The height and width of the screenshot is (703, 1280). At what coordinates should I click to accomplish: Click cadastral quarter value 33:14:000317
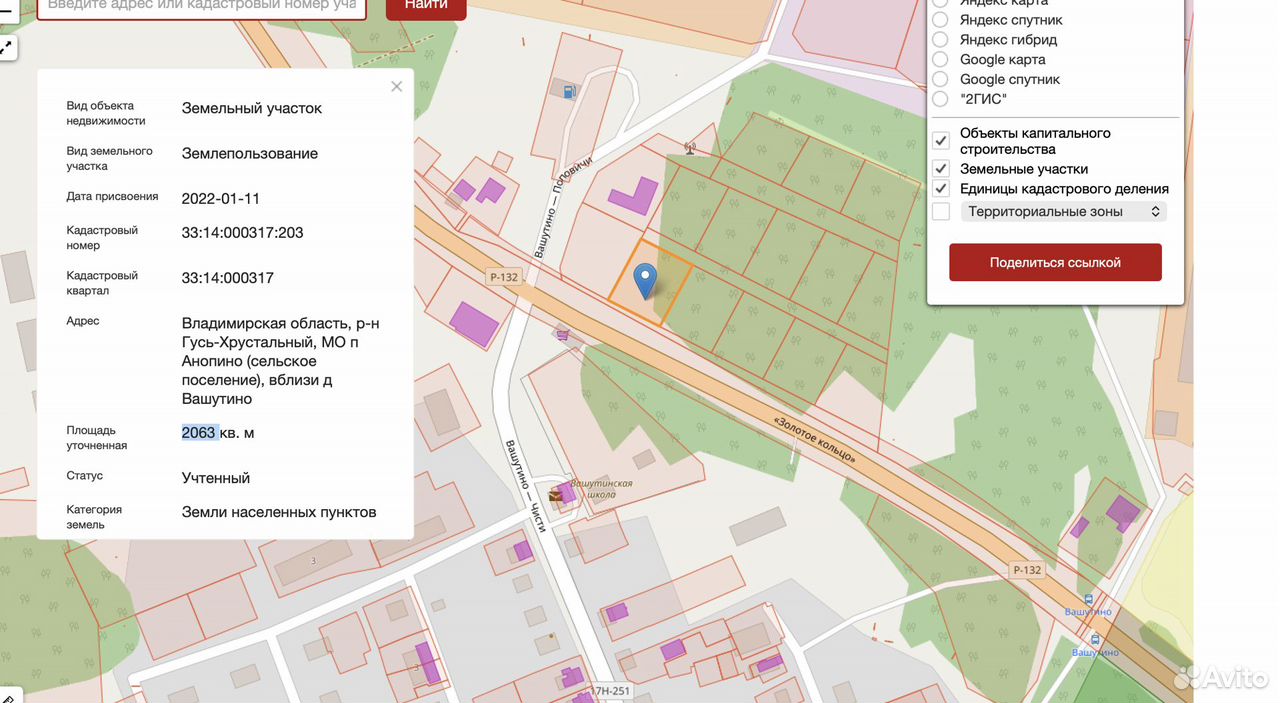click(227, 278)
